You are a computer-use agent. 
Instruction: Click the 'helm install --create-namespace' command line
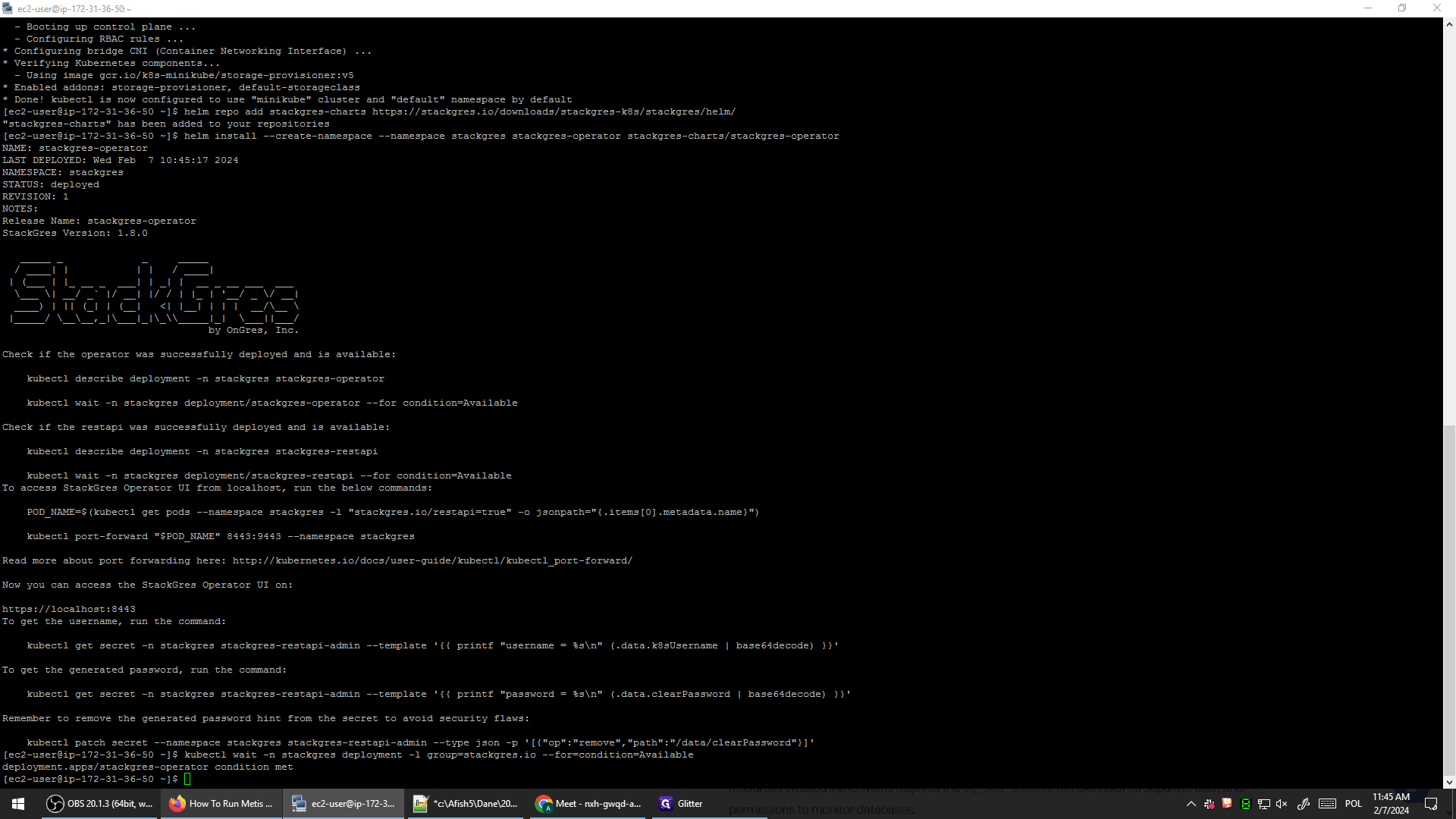(511, 136)
